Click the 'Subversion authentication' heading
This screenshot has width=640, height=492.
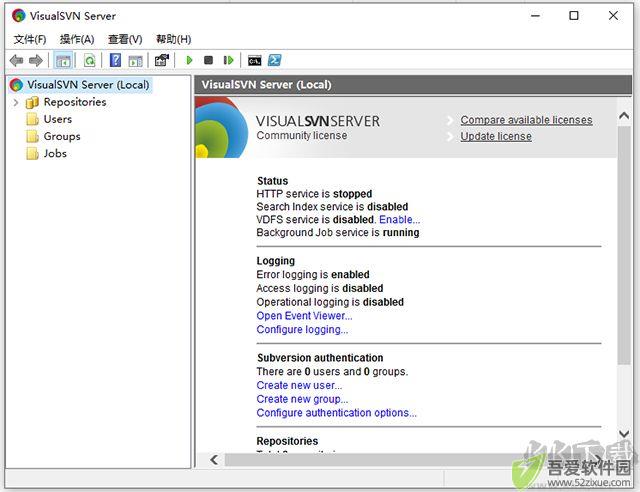pos(320,358)
